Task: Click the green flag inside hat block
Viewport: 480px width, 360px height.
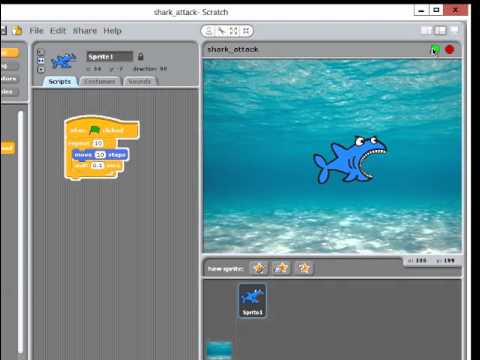Action: [95, 130]
